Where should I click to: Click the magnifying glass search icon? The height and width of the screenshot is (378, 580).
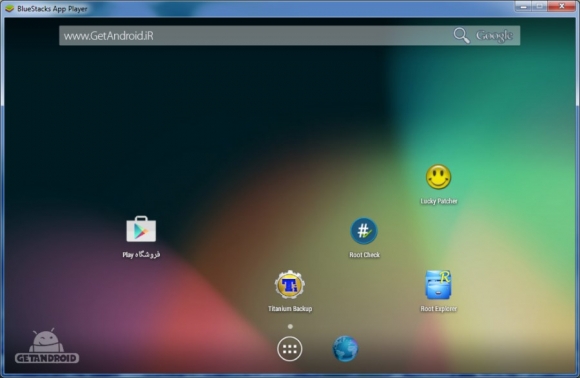461,36
